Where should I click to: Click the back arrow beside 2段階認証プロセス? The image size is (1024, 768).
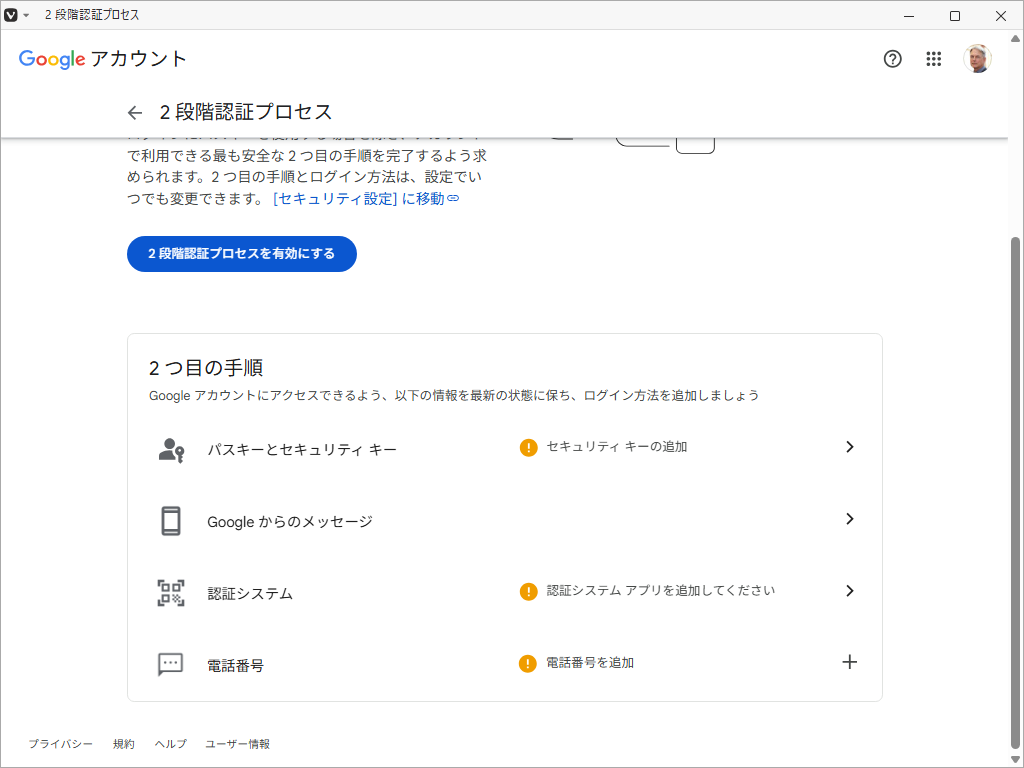tap(135, 112)
